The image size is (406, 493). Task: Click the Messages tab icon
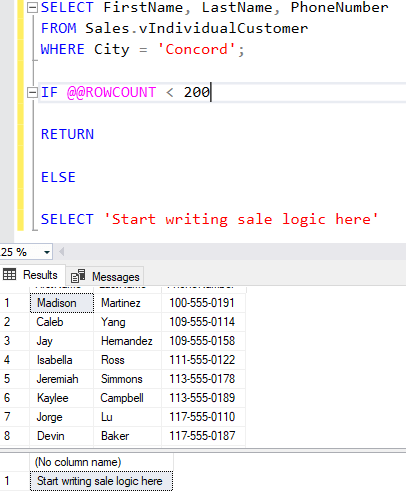click(78, 276)
